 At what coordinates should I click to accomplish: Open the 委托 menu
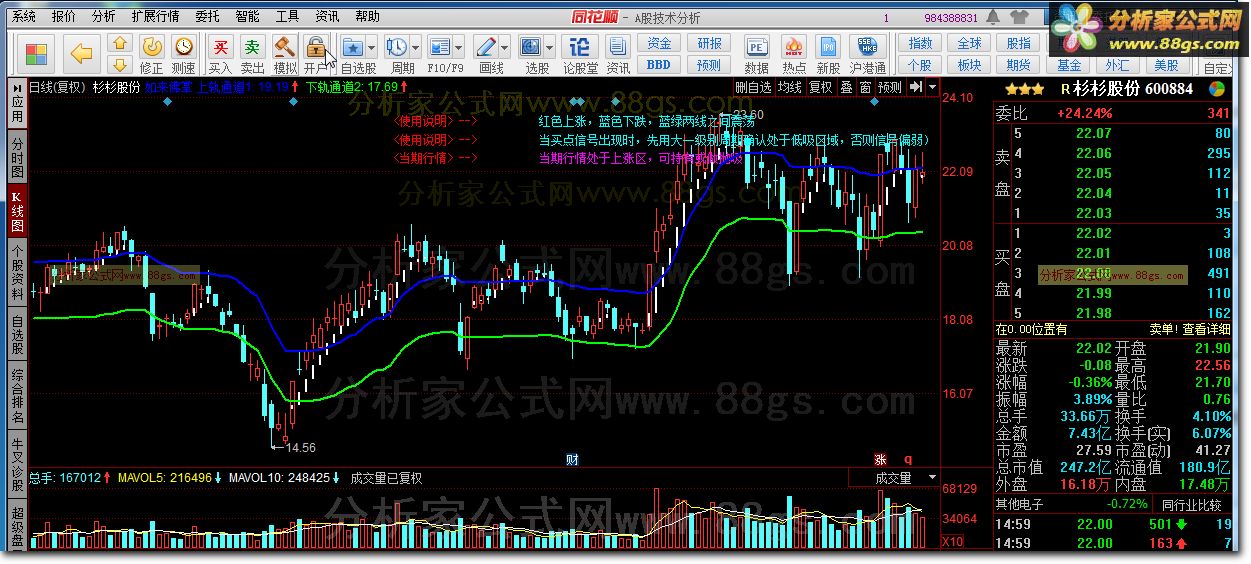(208, 17)
